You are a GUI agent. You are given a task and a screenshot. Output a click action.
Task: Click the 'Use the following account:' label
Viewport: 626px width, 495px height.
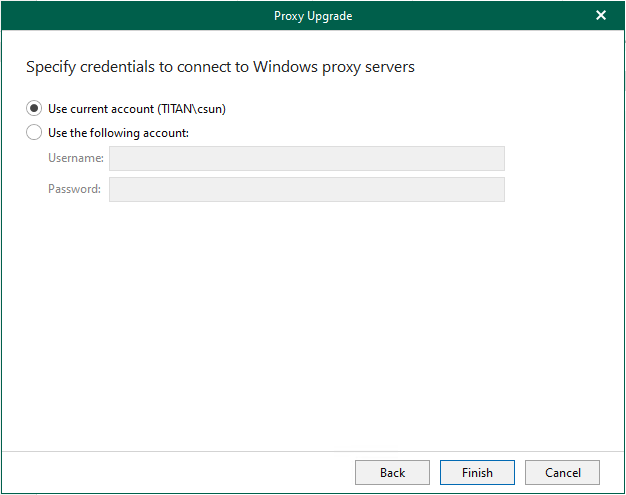(119, 133)
